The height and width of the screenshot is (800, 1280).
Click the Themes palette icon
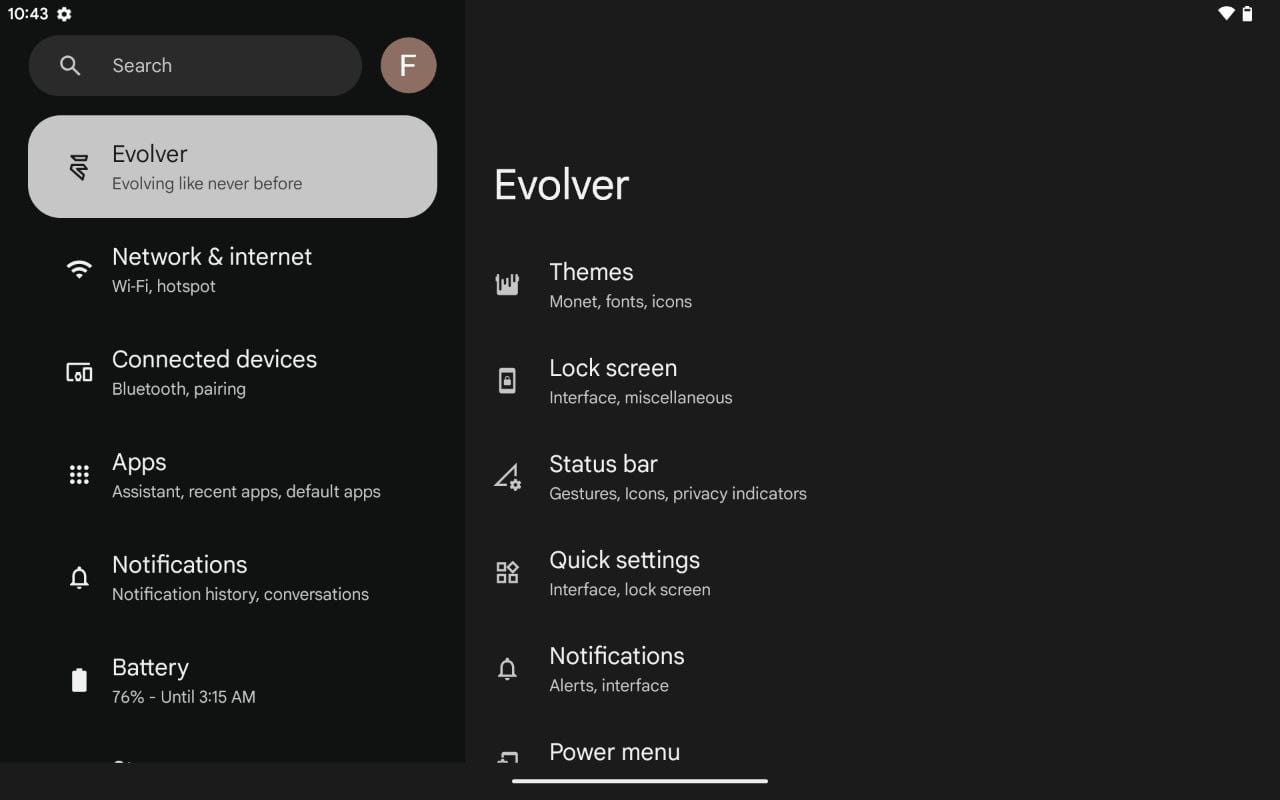tap(507, 285)
